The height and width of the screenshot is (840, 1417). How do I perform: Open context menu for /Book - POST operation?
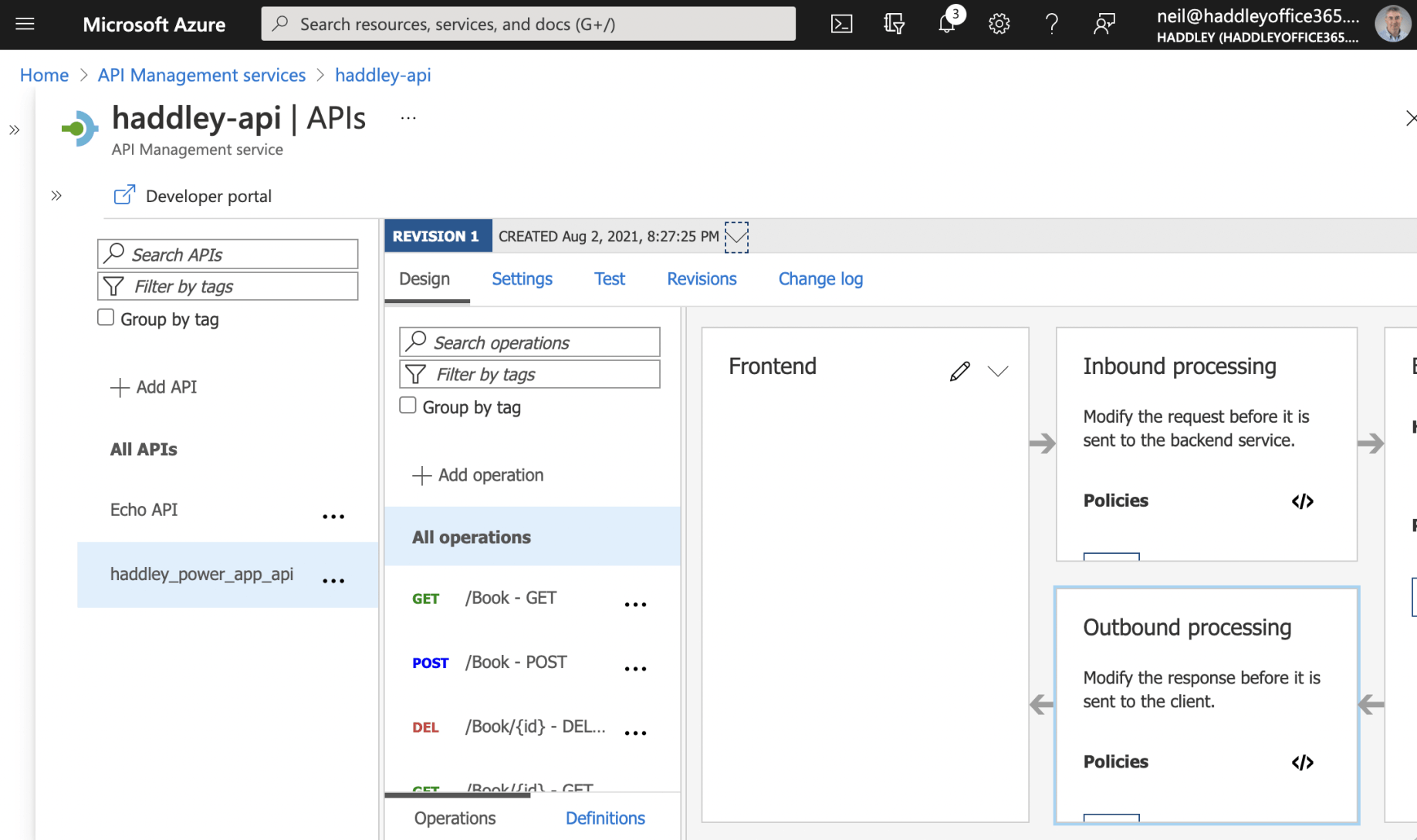[635, 669]
